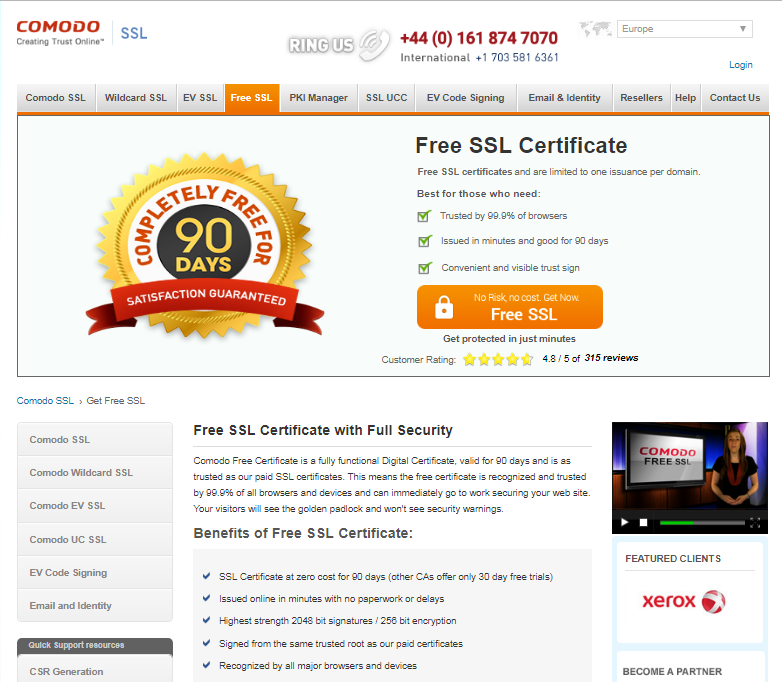Click the Free SSL Certificate heading
Screen dimensions: 782x682
[x=521, y=146]
